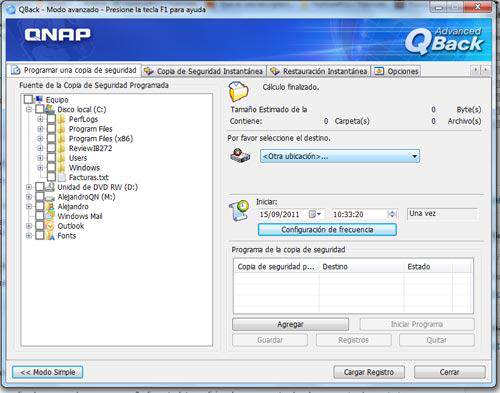
Task: Collapse the Disco local (C:) node
Action: pyautogui.click(x=29, y=109)
